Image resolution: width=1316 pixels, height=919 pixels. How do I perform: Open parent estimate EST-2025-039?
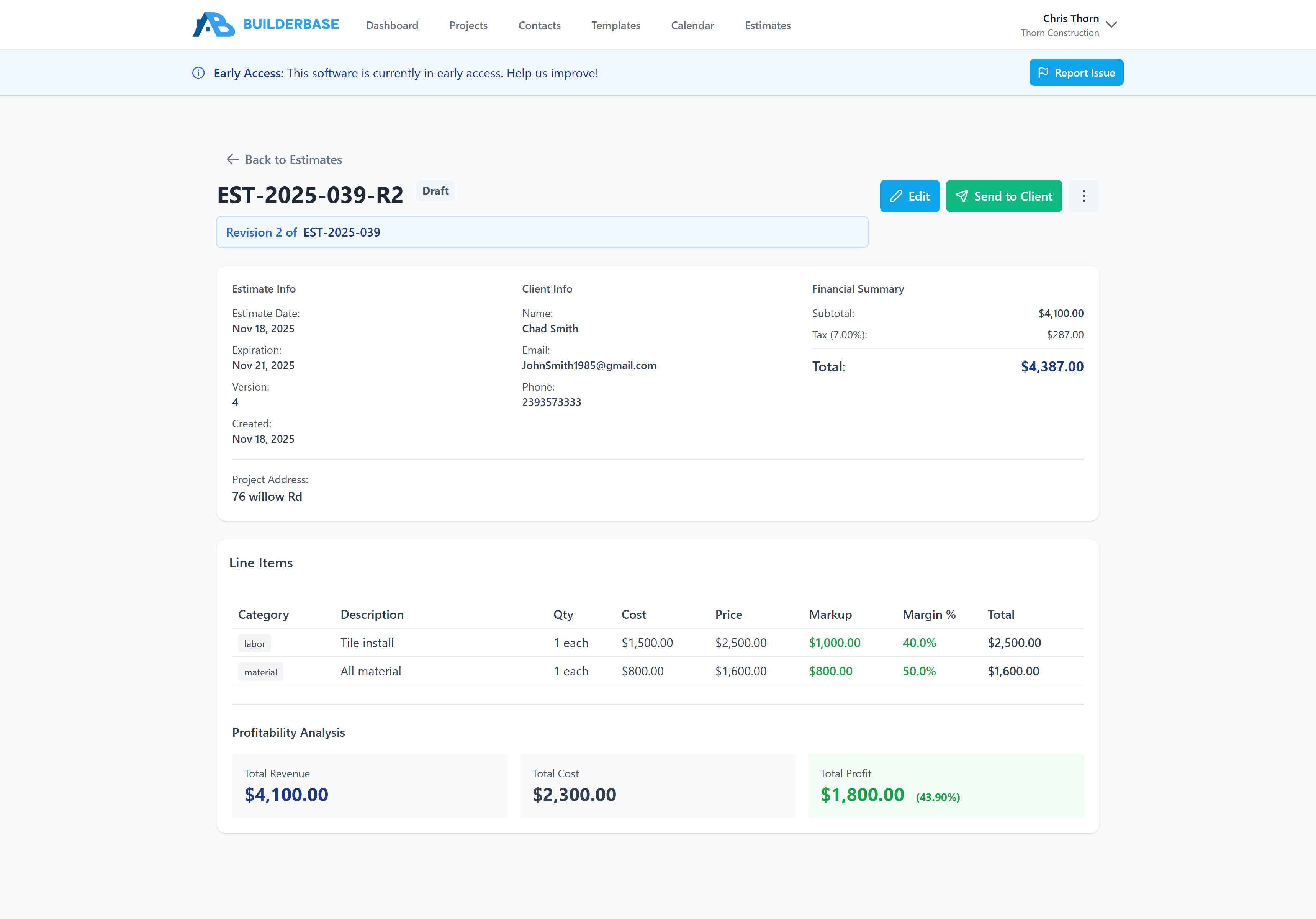click(342, 232)
